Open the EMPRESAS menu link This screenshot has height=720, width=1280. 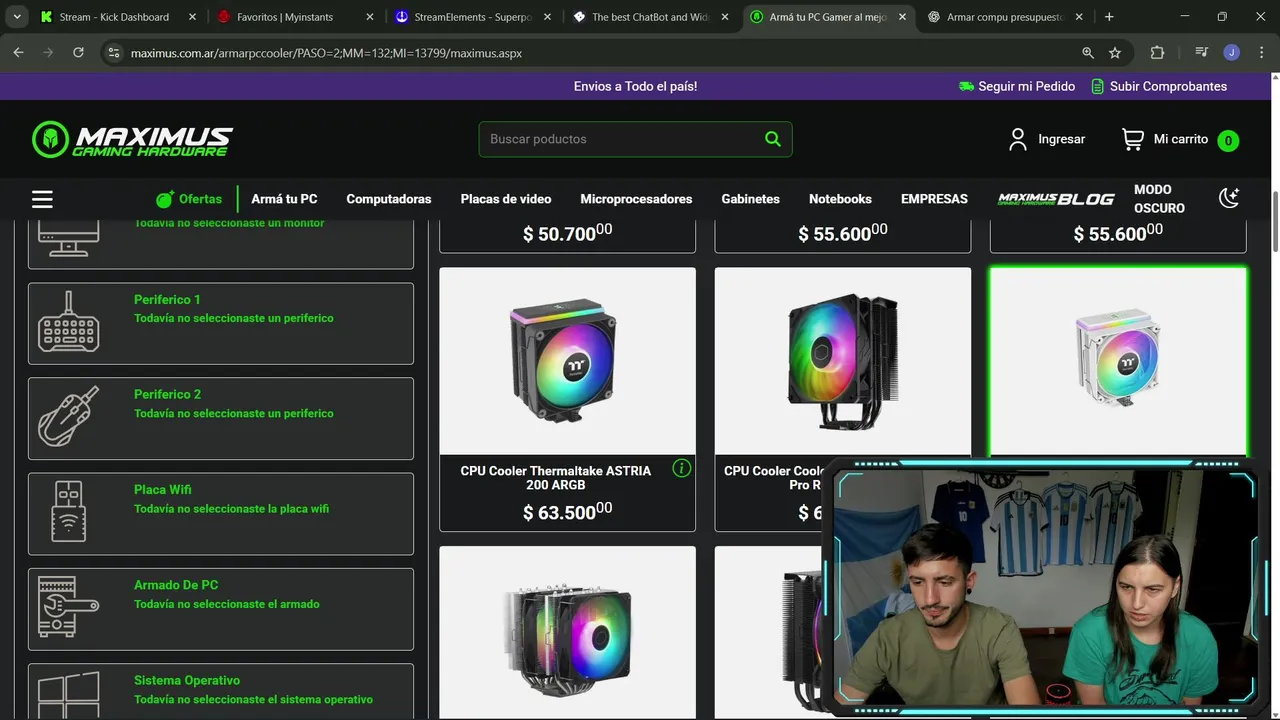pos(934,199)
